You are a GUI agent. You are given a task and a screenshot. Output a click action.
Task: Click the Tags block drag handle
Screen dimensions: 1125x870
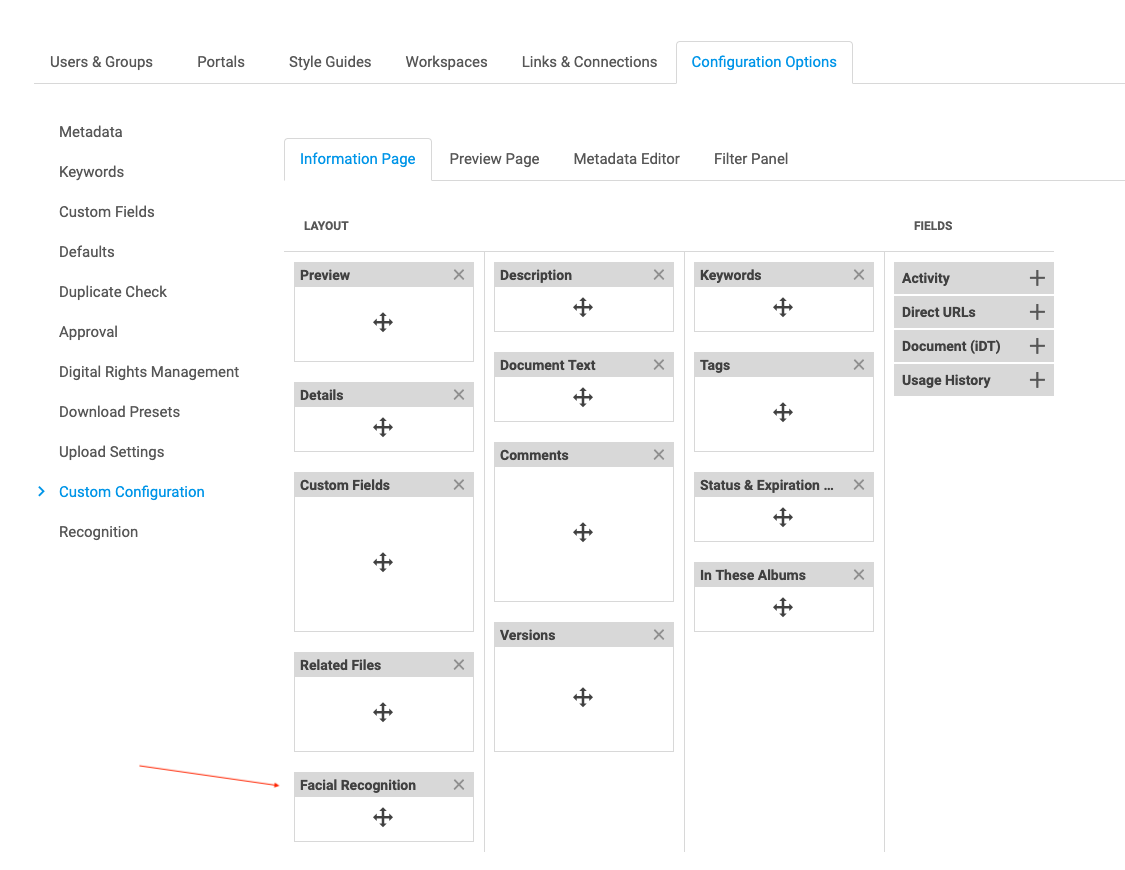pyautogui.click(x=783, y=412)
